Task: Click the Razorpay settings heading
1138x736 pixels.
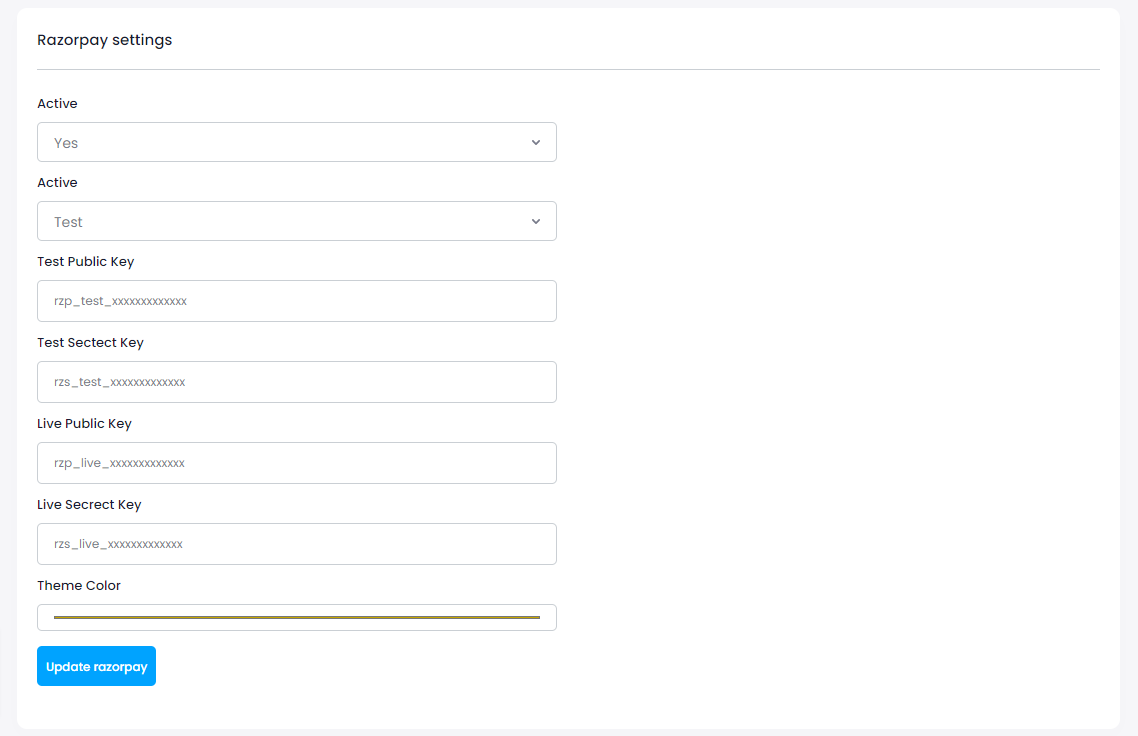Action: tap(105, 40)
